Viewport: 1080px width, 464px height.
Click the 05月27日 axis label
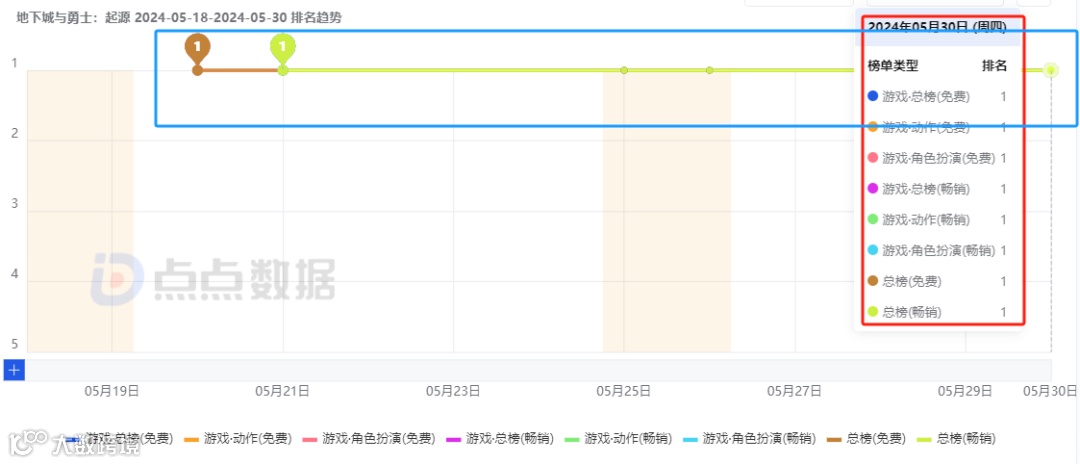click(795, 391)
